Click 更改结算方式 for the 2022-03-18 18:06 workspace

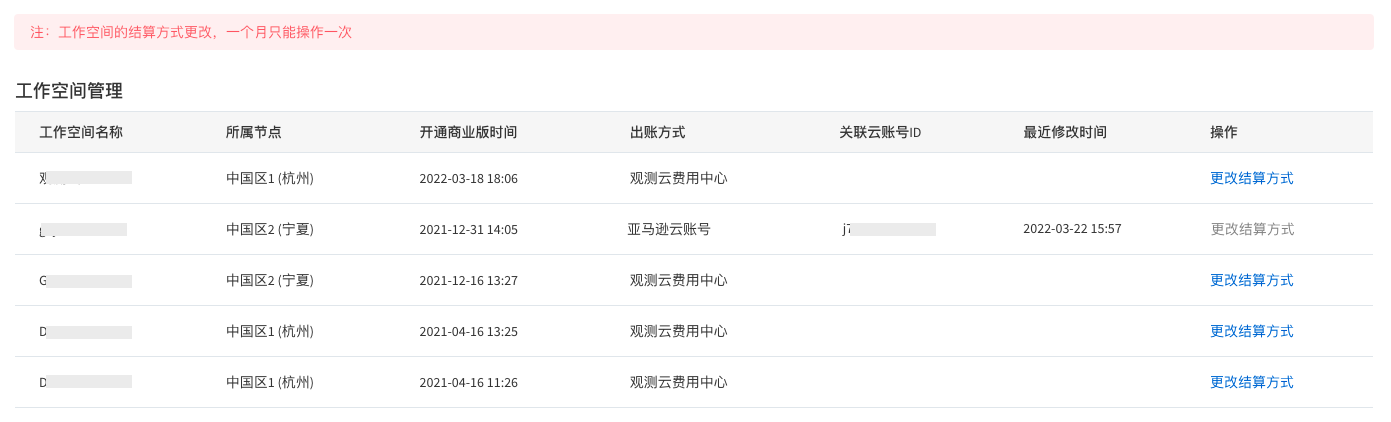click(x=1251, y=178)
